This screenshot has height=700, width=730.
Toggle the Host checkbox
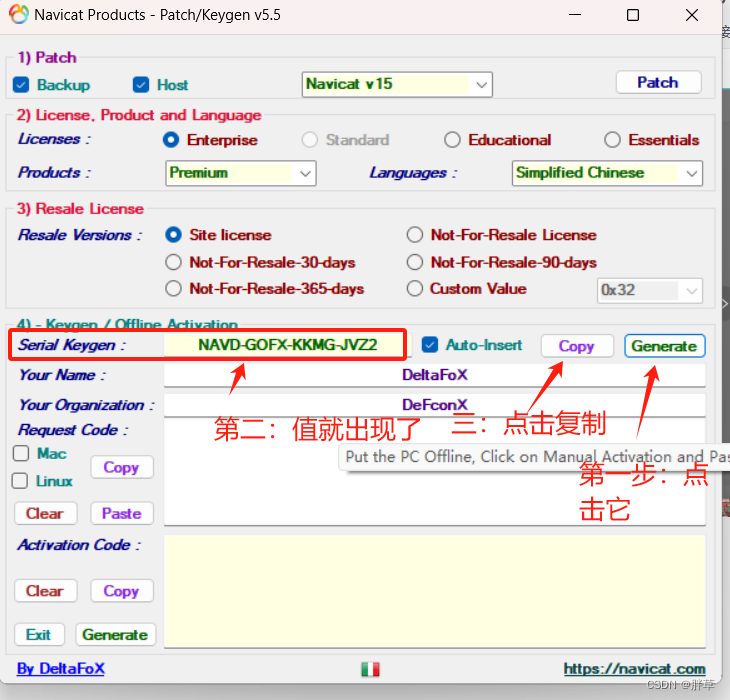pyautogui.click(x=141, y=85)
